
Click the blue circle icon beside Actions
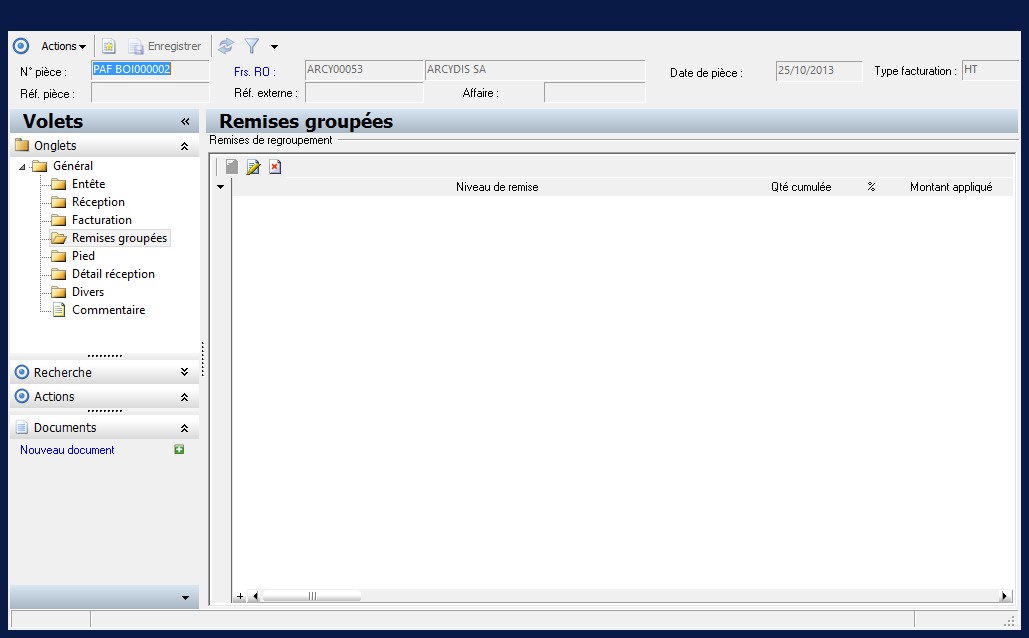click(x=21, y=46)
